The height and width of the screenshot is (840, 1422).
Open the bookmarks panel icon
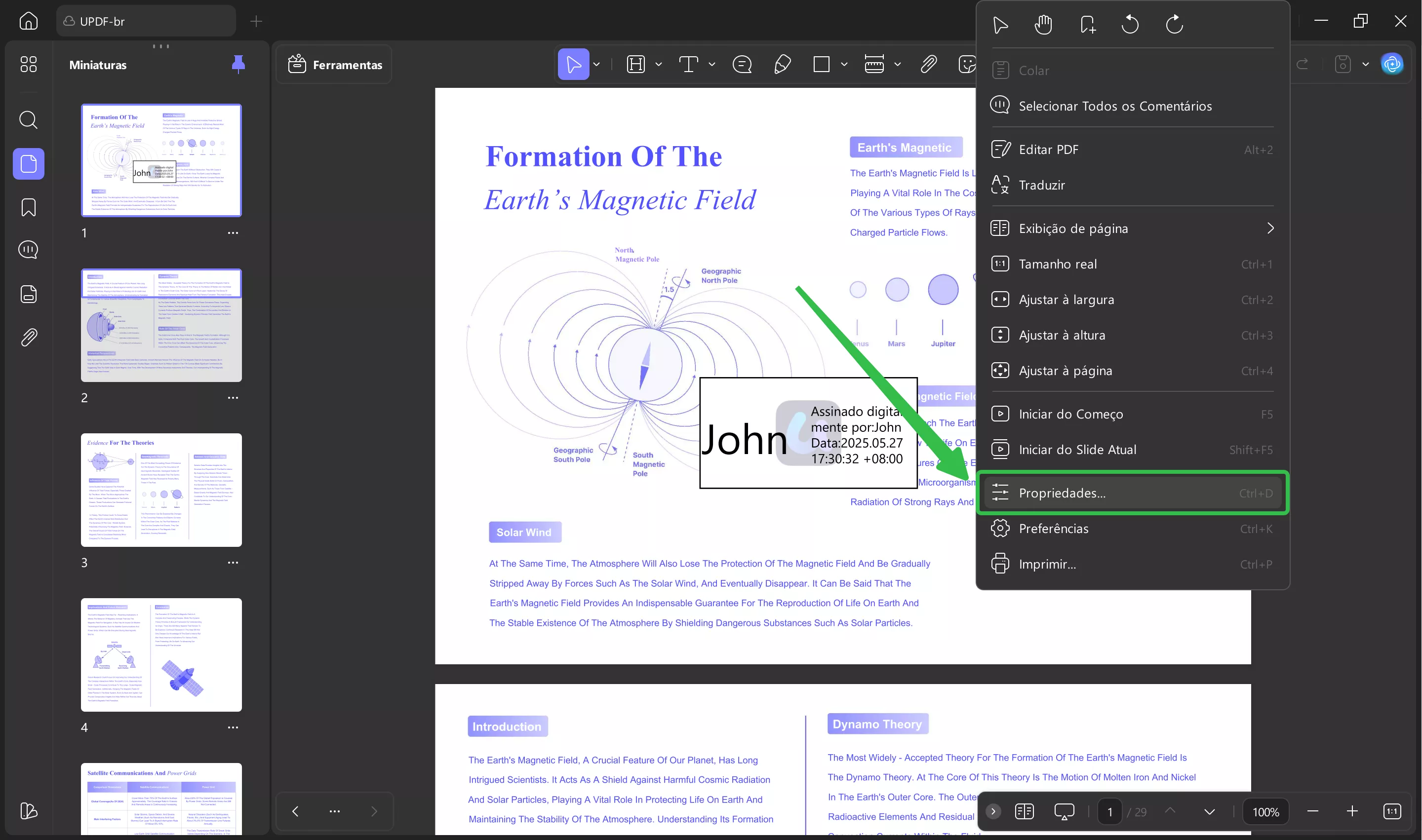(28, 208)
